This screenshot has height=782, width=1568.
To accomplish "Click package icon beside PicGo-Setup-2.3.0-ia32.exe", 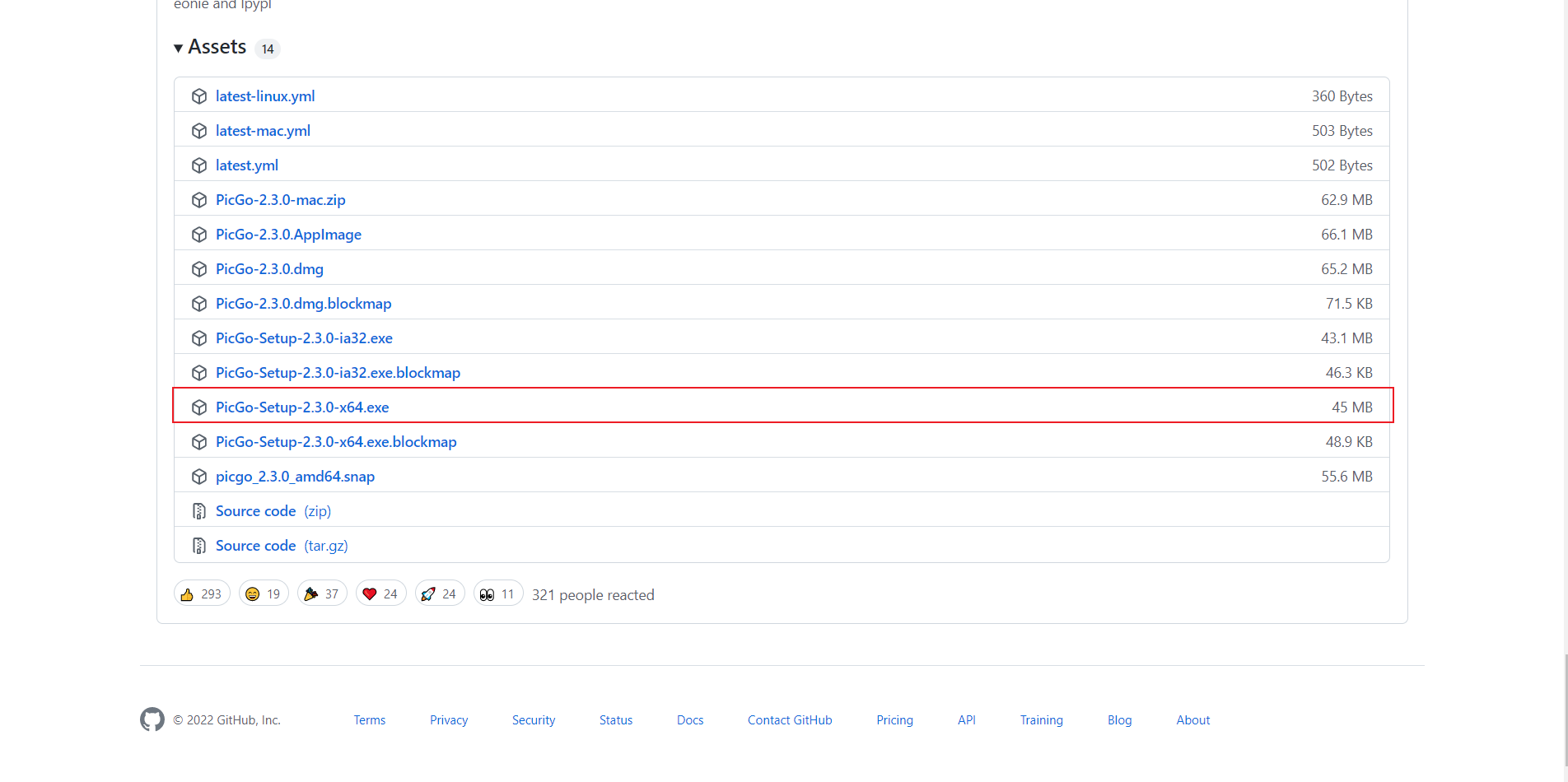I will pyautogui.click(x=198, y=338).
